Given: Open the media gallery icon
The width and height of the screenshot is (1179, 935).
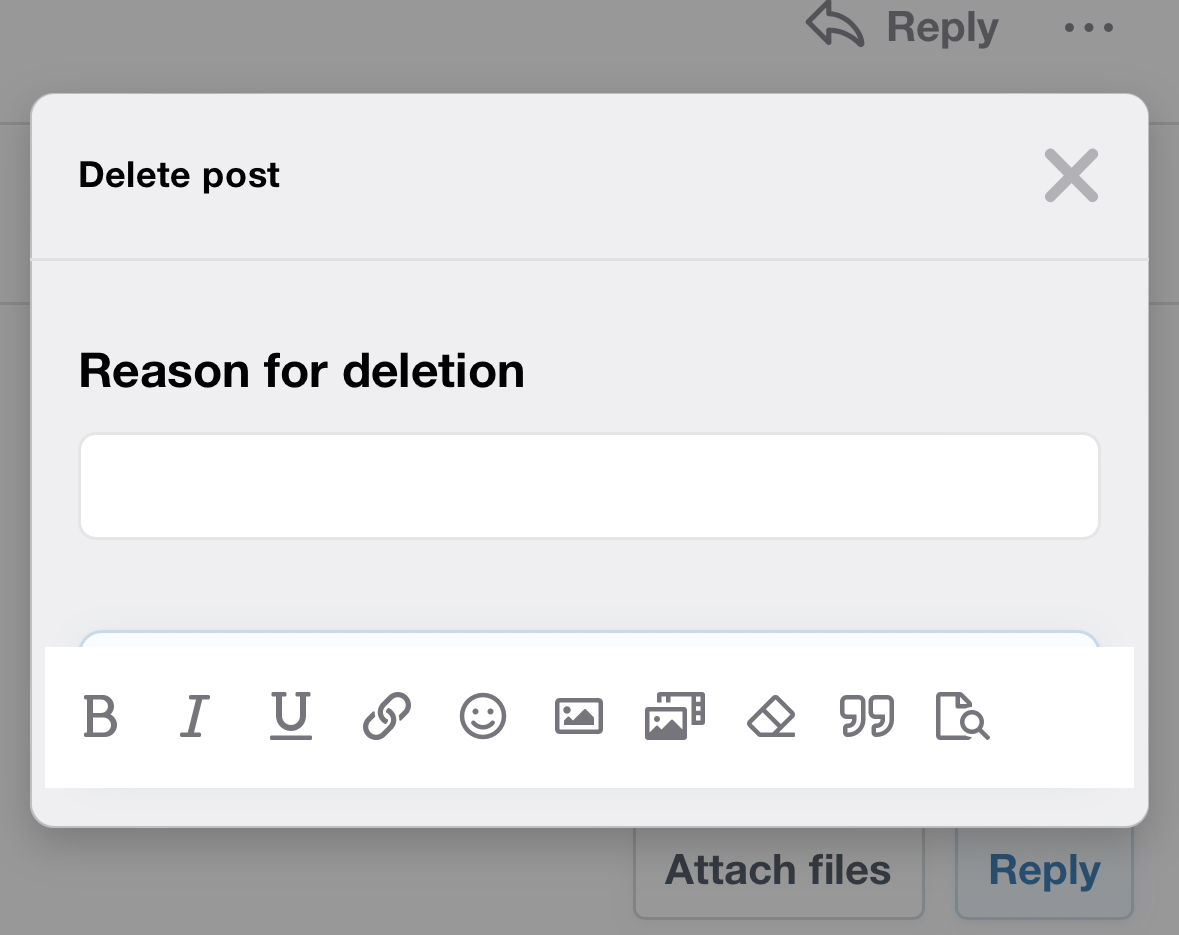Looking at the screenshot, I should [x=675, y=717].
